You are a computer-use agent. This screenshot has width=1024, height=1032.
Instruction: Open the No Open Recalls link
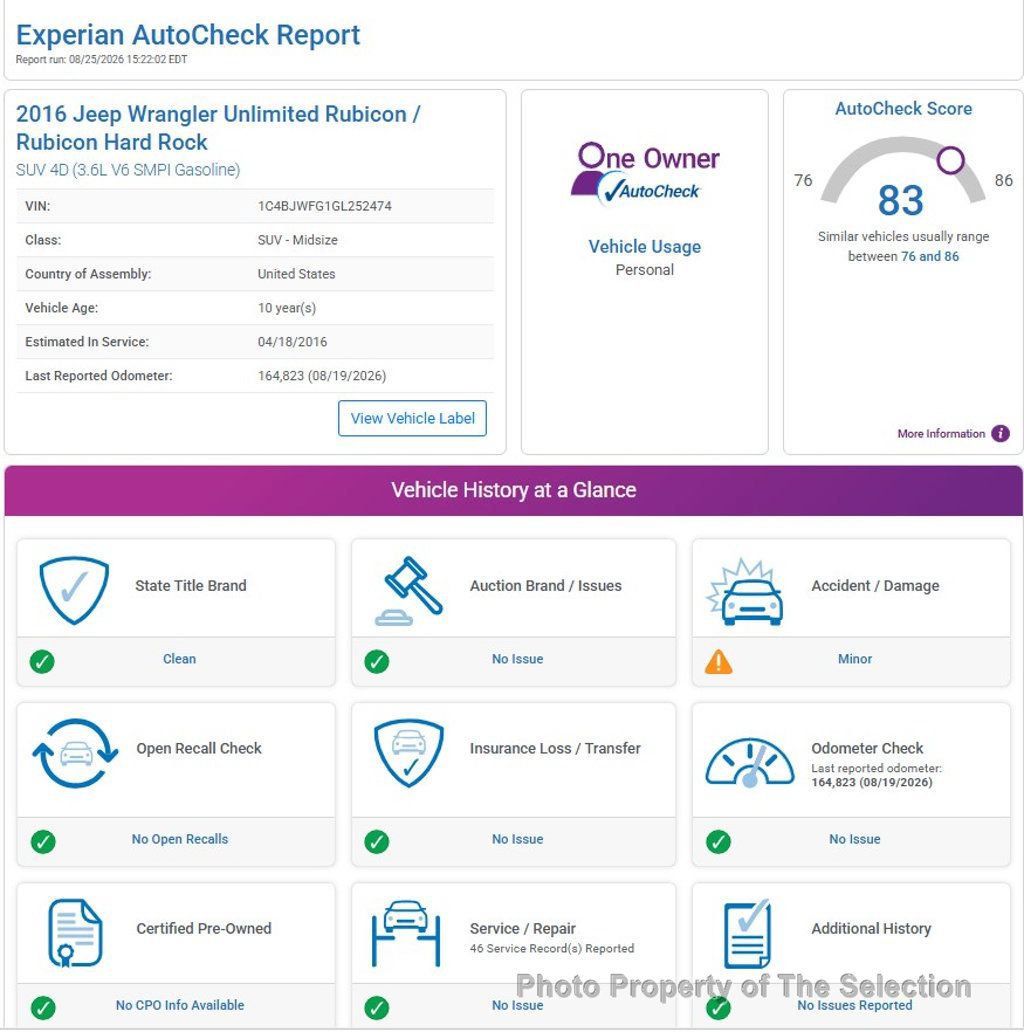(180, 839)
